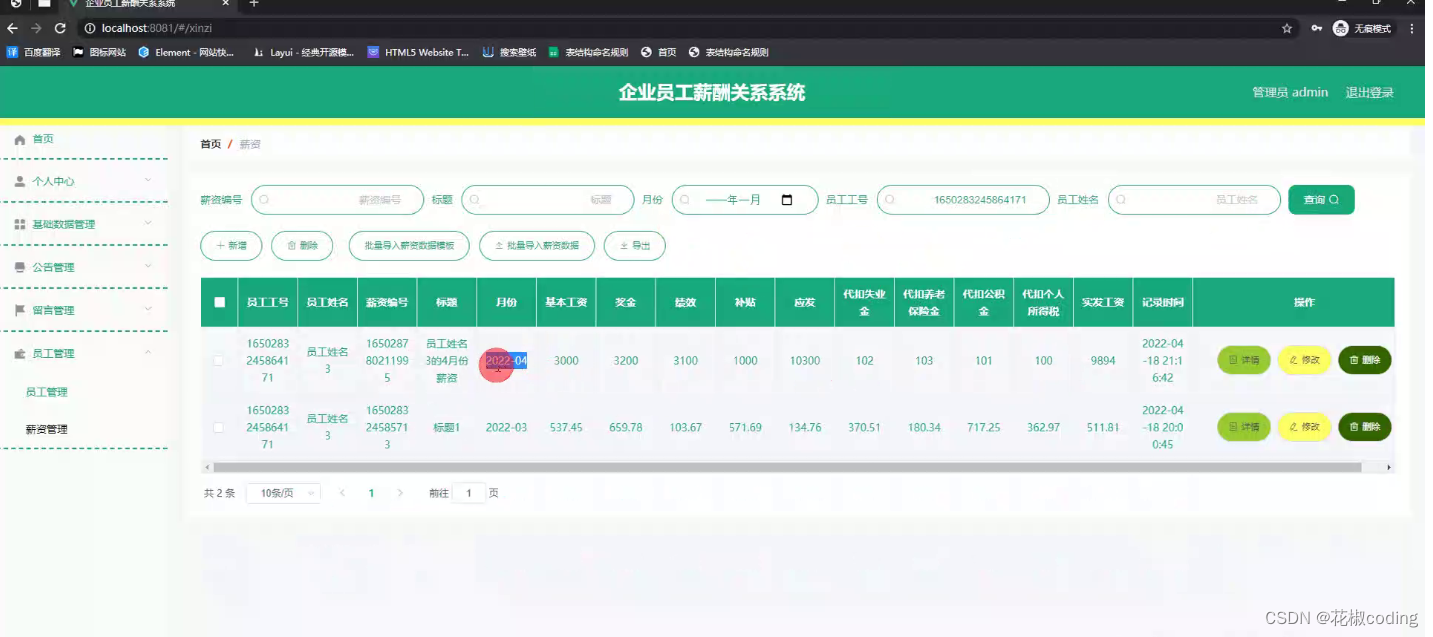
Task: Click the table horizontal scrollbar
Action: click(x=787, y=467)
